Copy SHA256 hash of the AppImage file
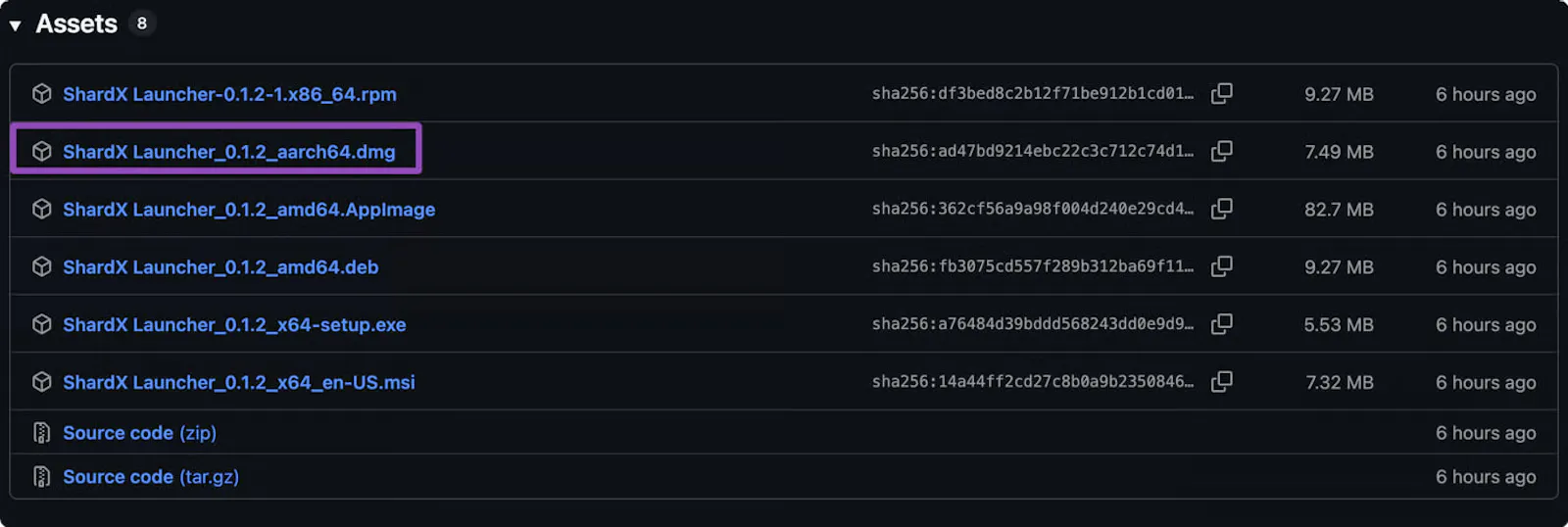The width and height of the screenshot is (1568, 527). click(x=1221, y=209)
